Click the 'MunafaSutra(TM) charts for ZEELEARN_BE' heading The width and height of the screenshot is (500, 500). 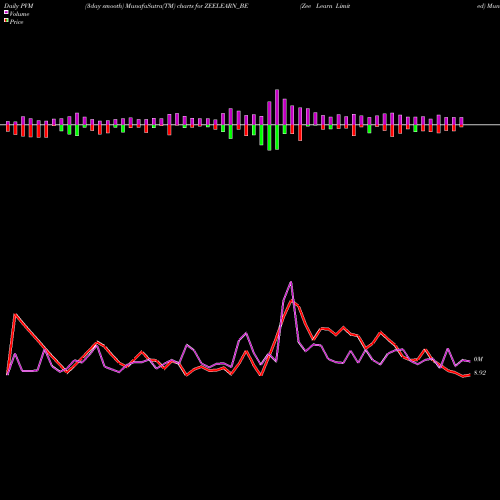(187, 6)
